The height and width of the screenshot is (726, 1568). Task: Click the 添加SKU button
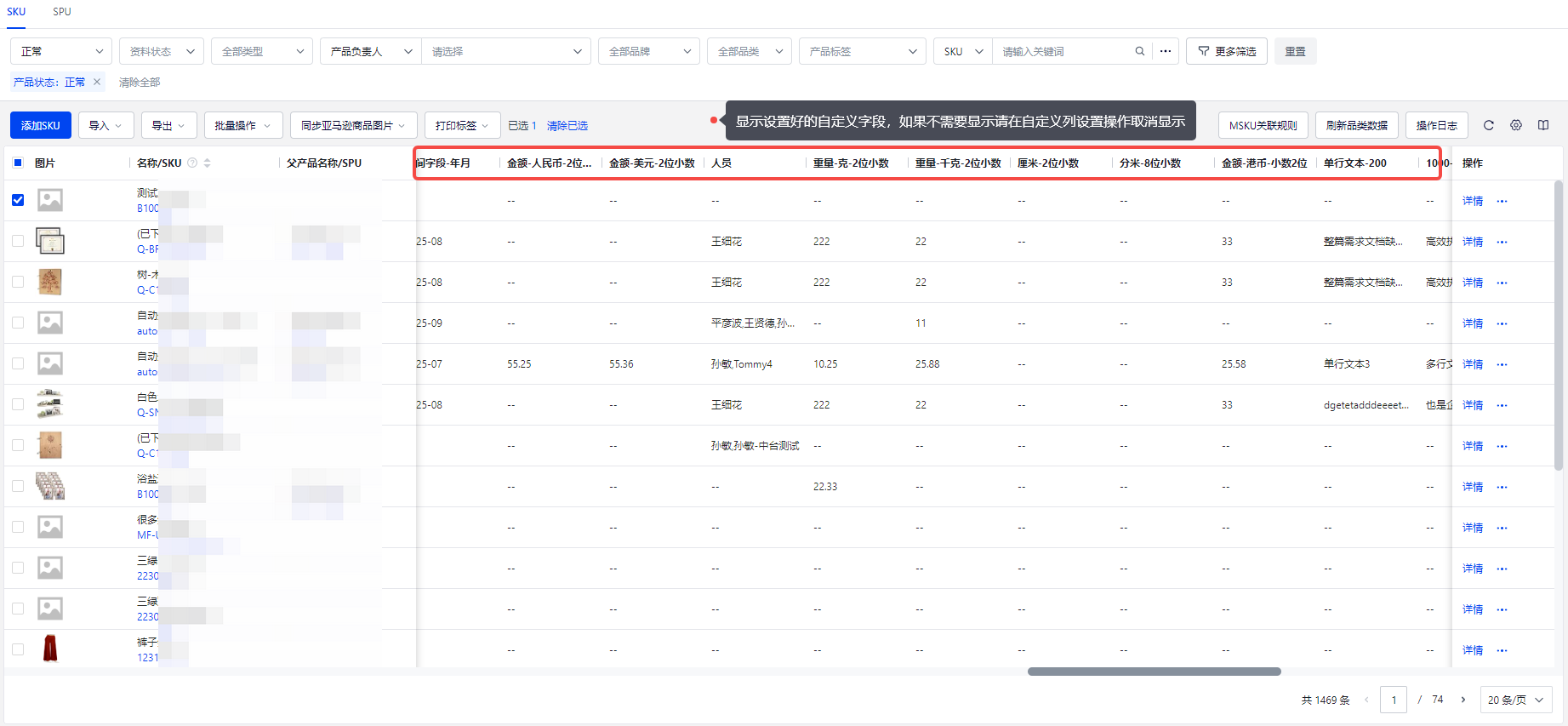pyautogui.click(x=40, y=125)
